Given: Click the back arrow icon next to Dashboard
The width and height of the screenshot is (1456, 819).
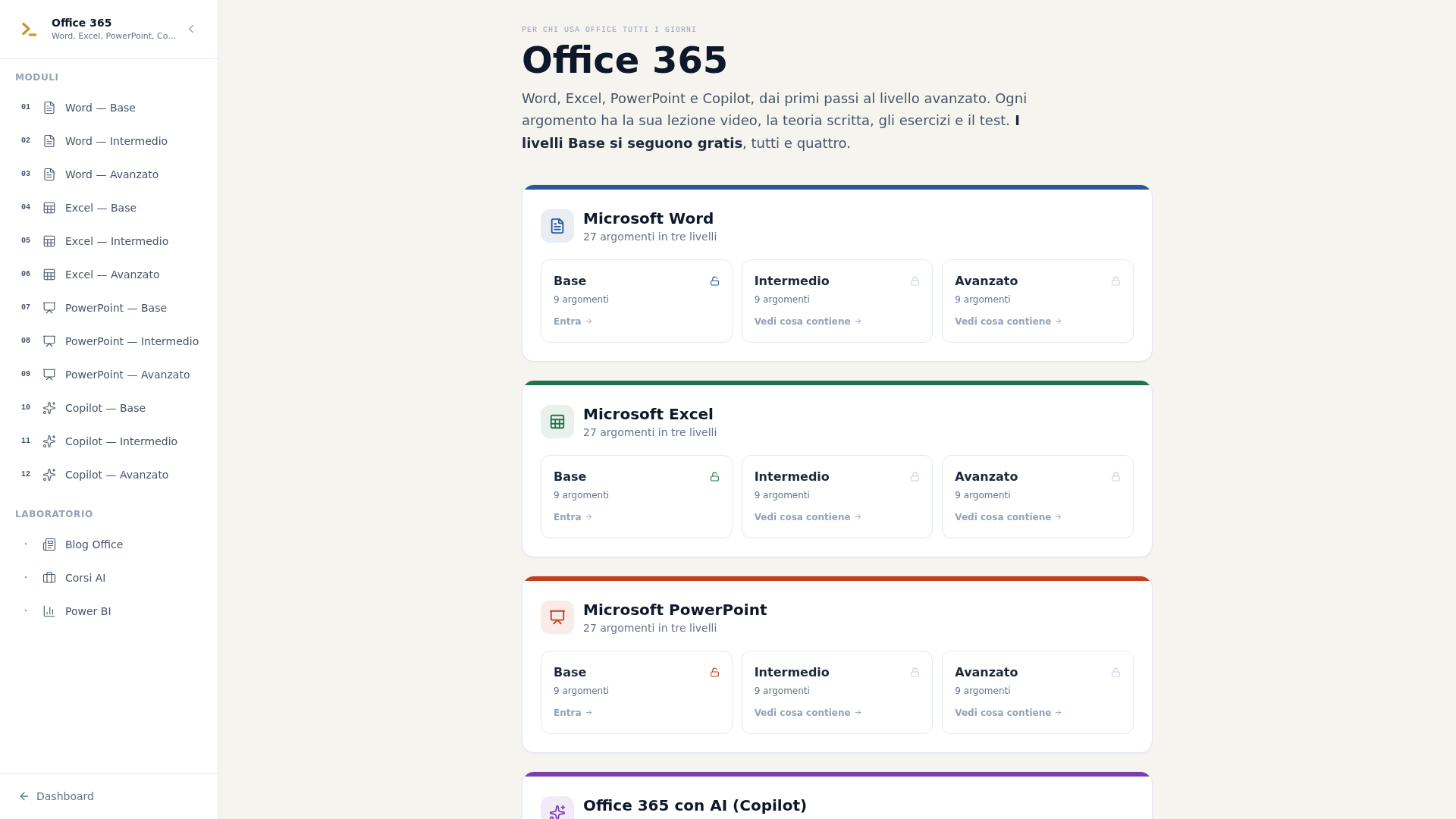Looking at the screenshot, I should click(x=24, y=796).
